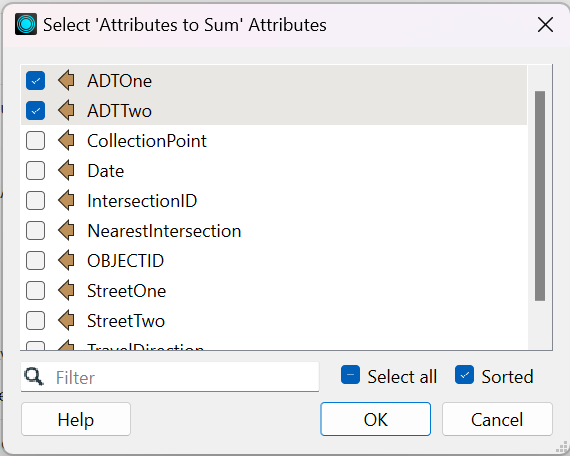Image resolution: width=570 pixels, height=456 pixels.
Task: Toggle the Sorted checkbox
Action: click(464, 375)
